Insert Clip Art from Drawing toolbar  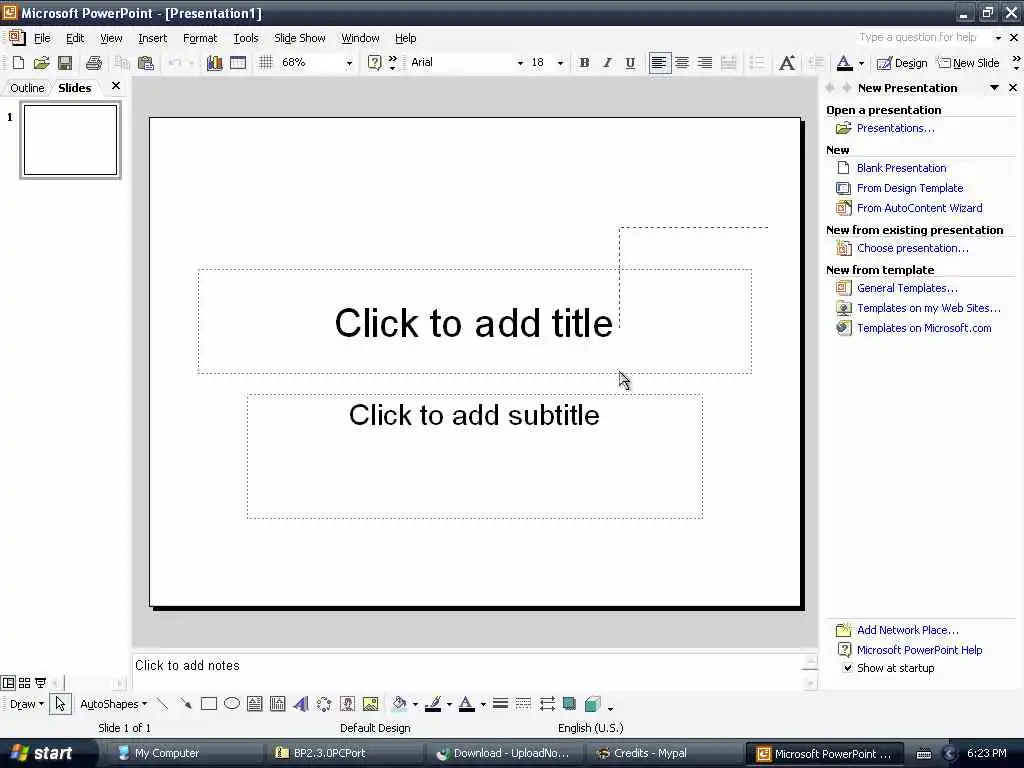click(347, 704)
